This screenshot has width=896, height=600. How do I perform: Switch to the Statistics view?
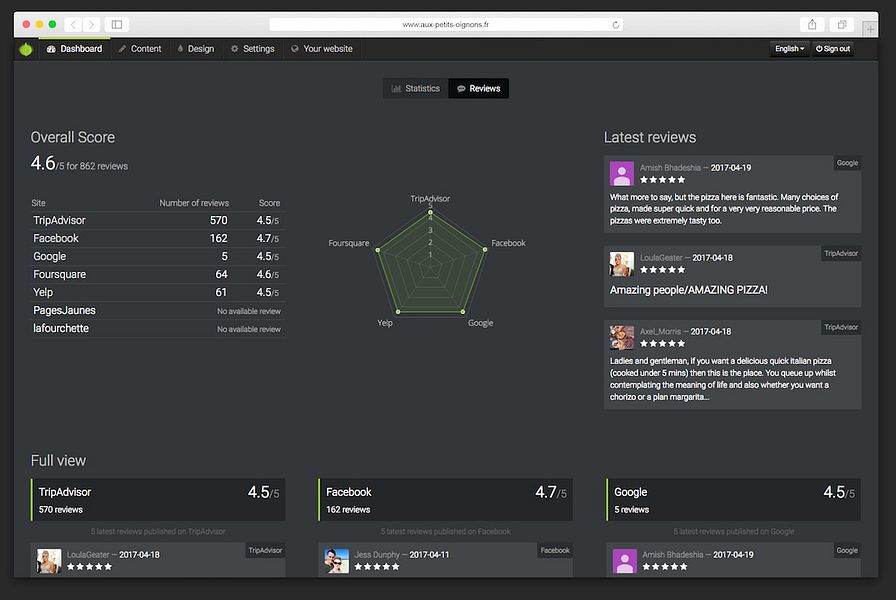pos(416,89)
